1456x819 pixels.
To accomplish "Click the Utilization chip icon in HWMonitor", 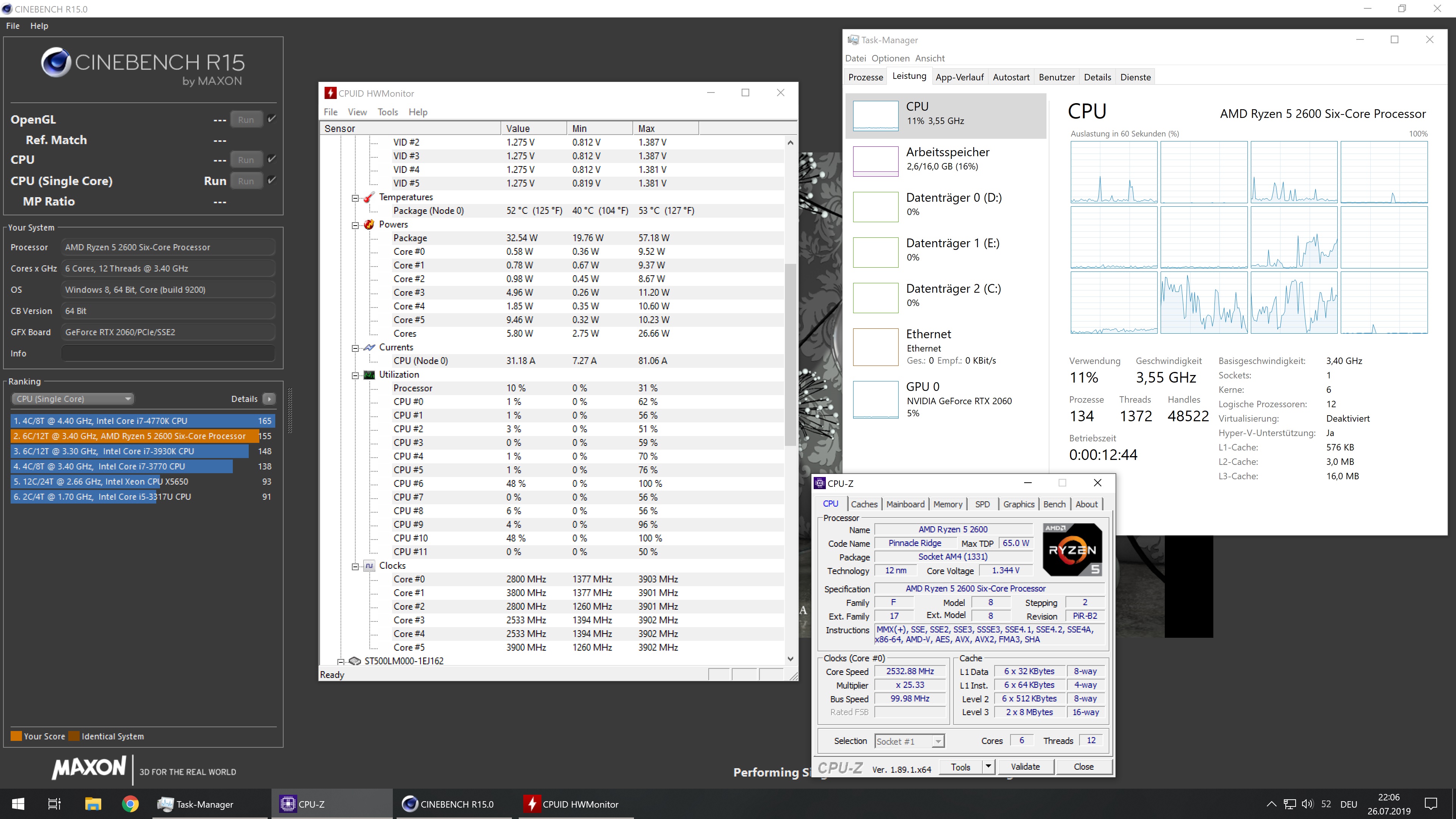I will [369, 375].
